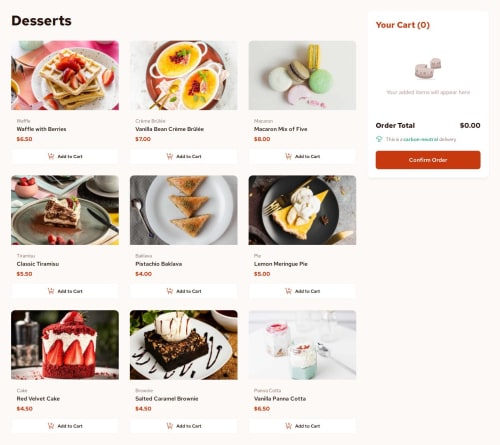This screenshot has height=445, width=500.
Task: Click the Pistachio Baklava product name
Action: tap(159, 264)
